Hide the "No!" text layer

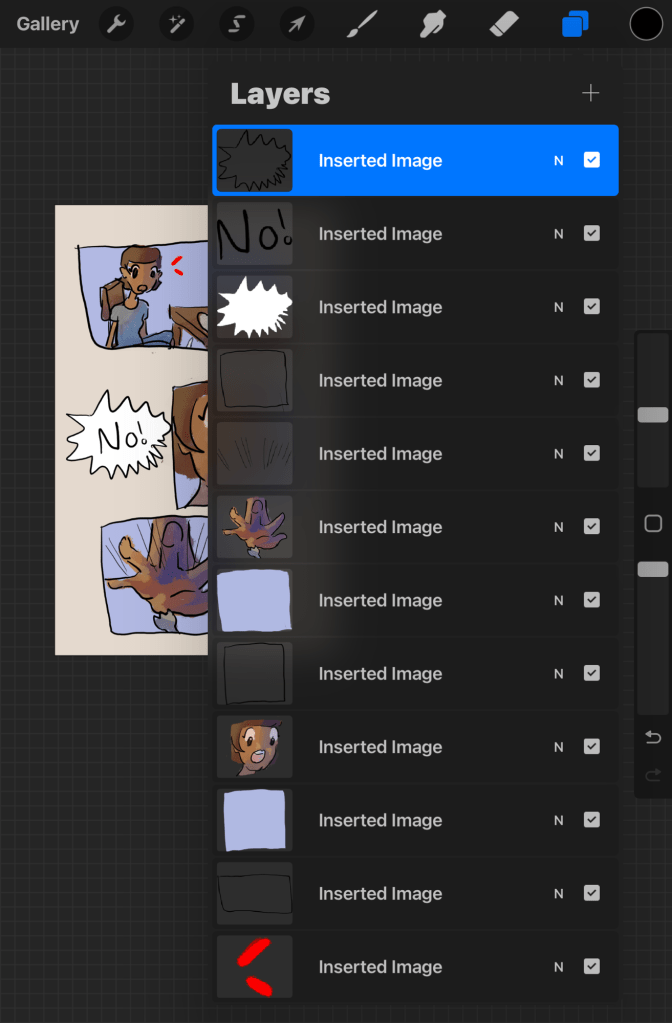(591, 234)
